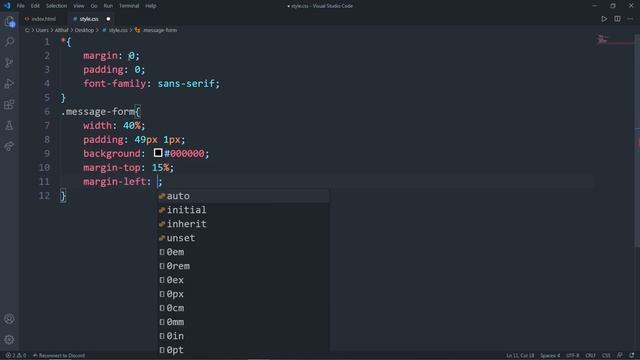640x360 pixels.
Task: Choose '0in' from the suggestion list
Action: pos(243,336)
